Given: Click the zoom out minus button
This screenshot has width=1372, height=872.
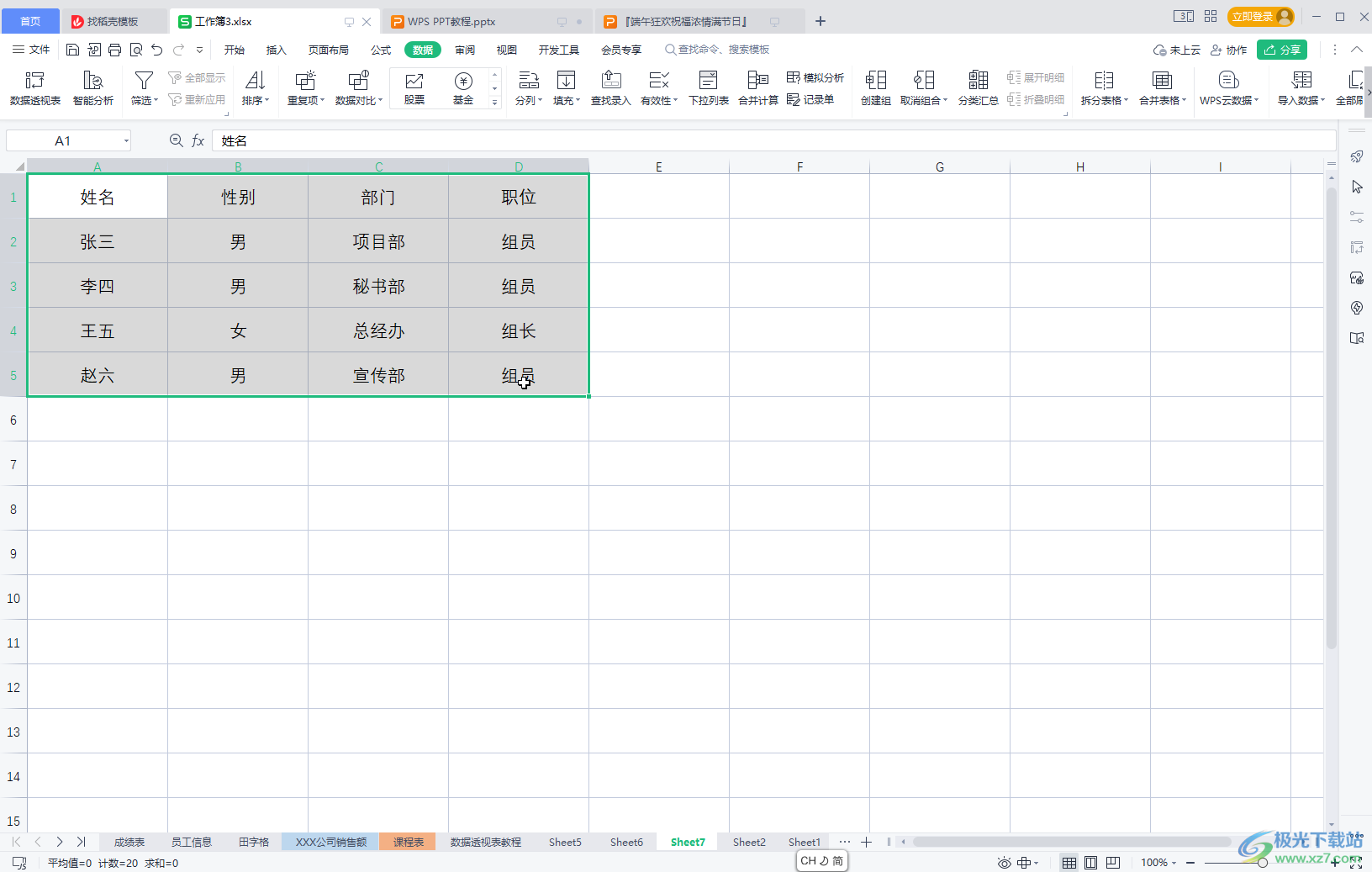Looking at the screenshot, I should (x=1190, y=863).
